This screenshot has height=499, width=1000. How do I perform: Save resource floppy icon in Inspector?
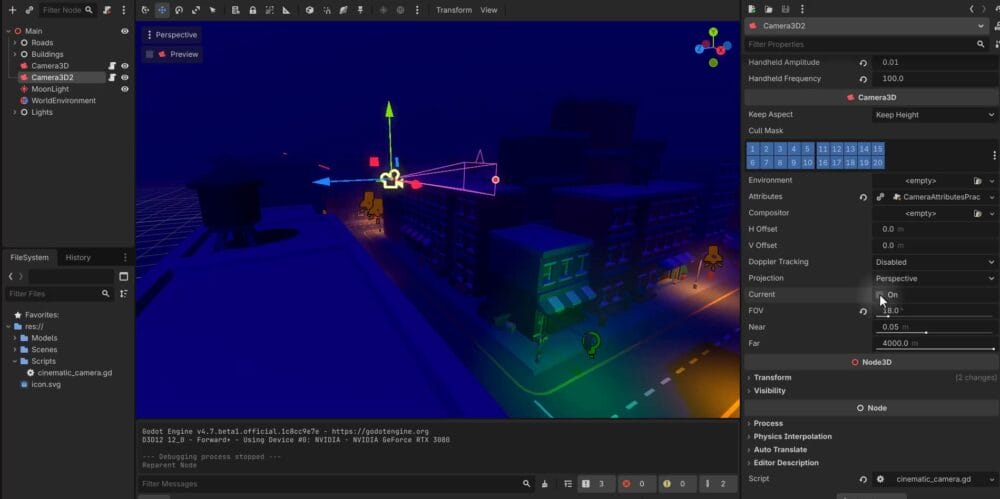pos(785,9)
